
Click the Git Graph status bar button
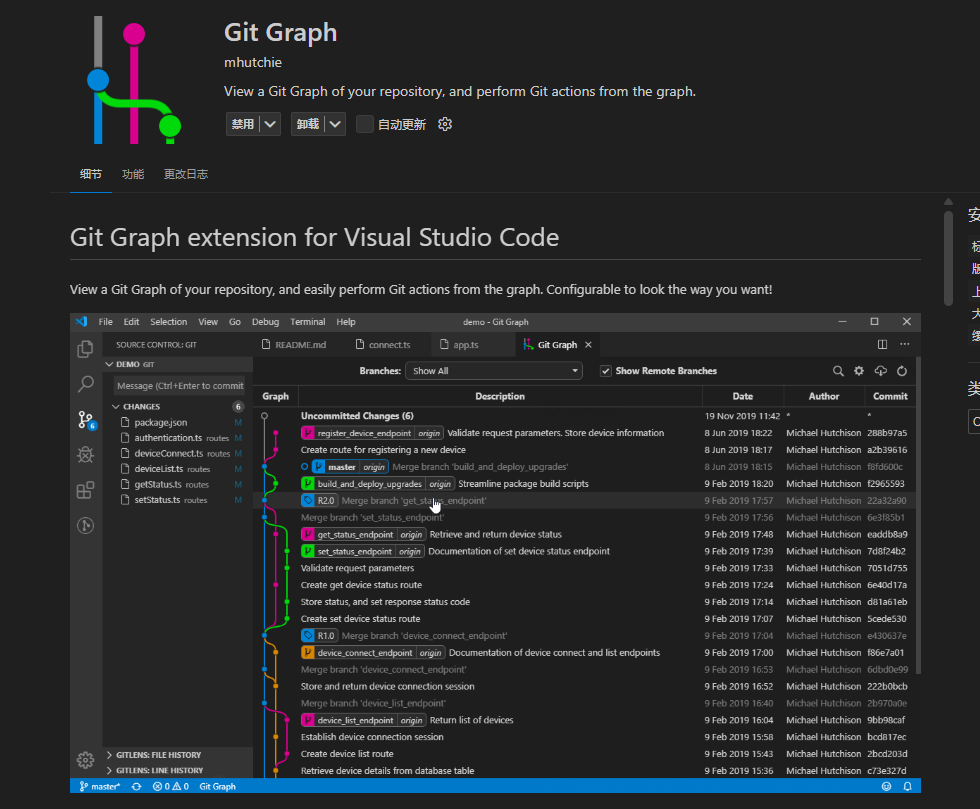pos(218,786)
